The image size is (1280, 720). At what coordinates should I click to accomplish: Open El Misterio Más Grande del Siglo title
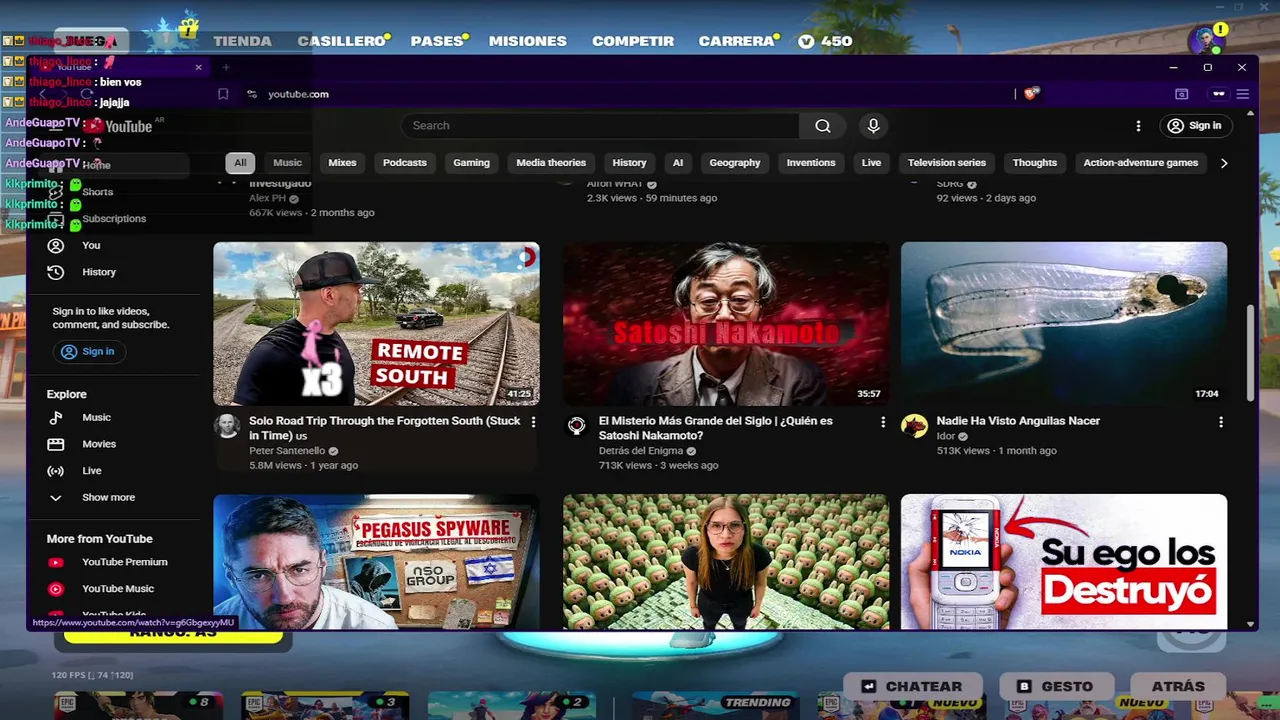[715, 428]
